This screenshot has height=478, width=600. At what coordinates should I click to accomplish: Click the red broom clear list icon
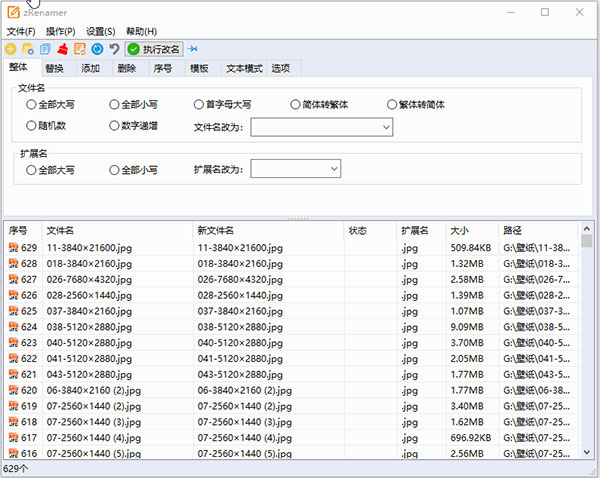62,49
